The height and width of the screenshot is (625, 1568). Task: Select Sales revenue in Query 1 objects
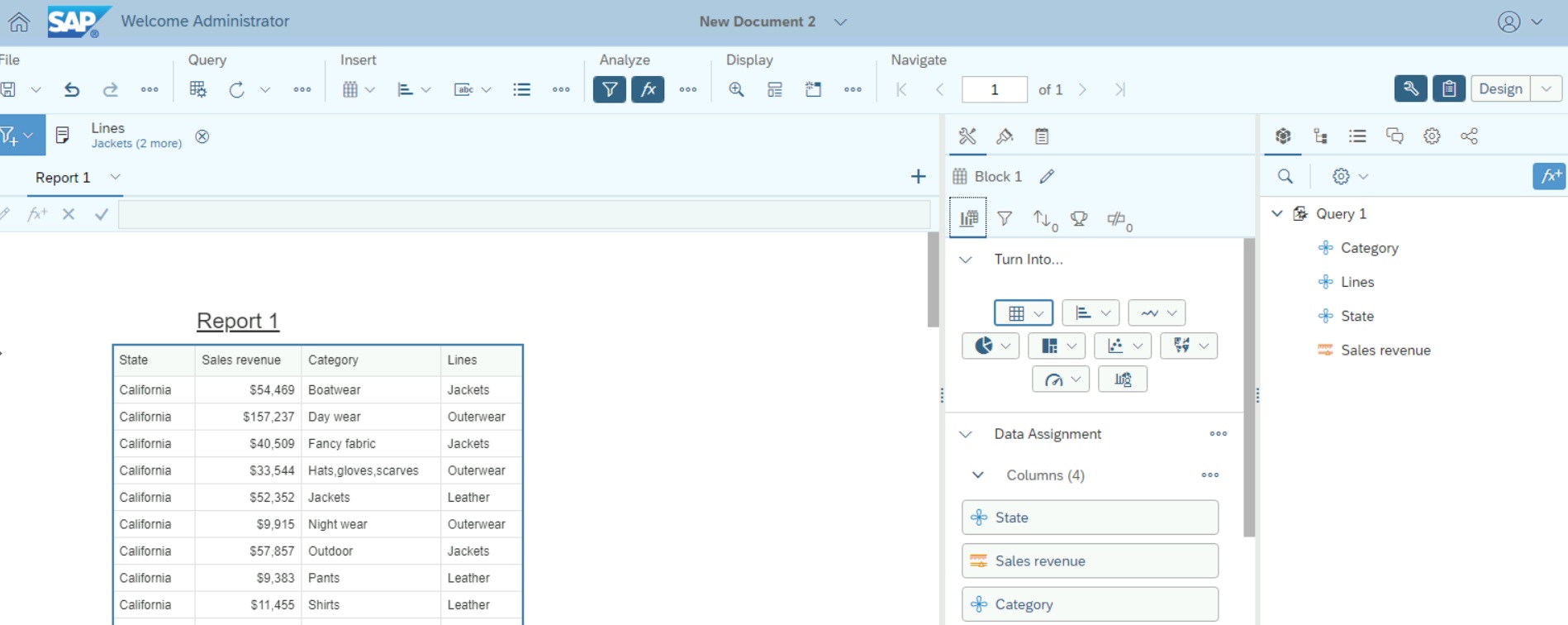[x=1385, y=350]
